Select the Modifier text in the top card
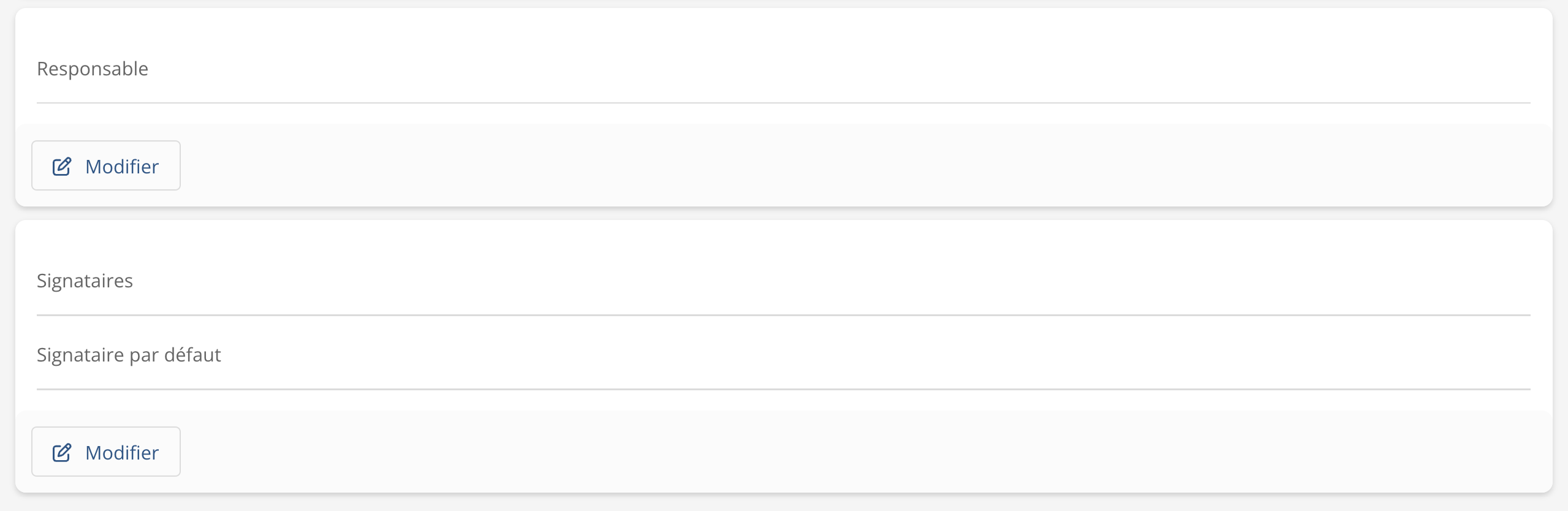The width and height of the screenshot is (1568, 511). [122, 166]
